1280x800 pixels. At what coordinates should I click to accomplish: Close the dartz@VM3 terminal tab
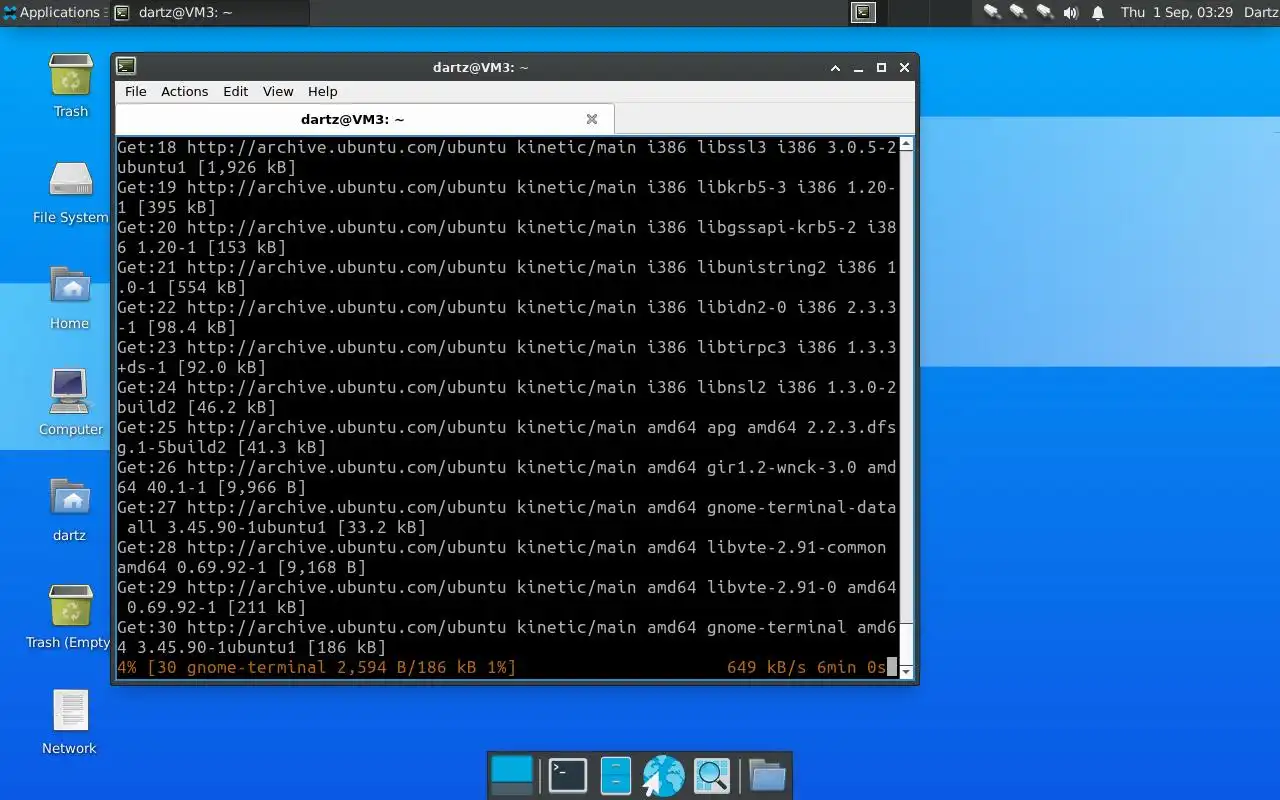click(x=592, y=119)
